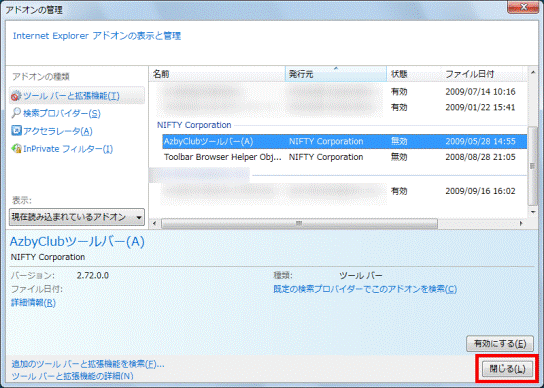Open ツール バーと拡張機能の詳細(N) link

point(73,376)
